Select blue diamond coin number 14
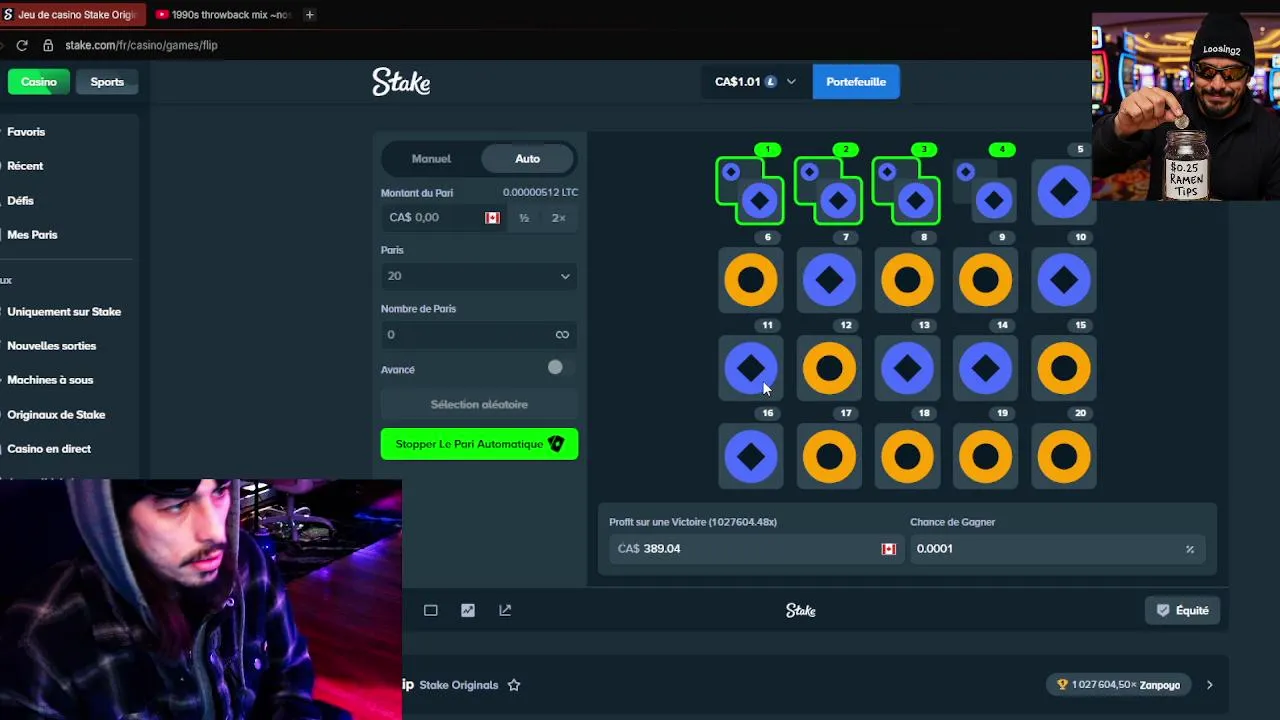1280x720 pixels. point(985,369)
